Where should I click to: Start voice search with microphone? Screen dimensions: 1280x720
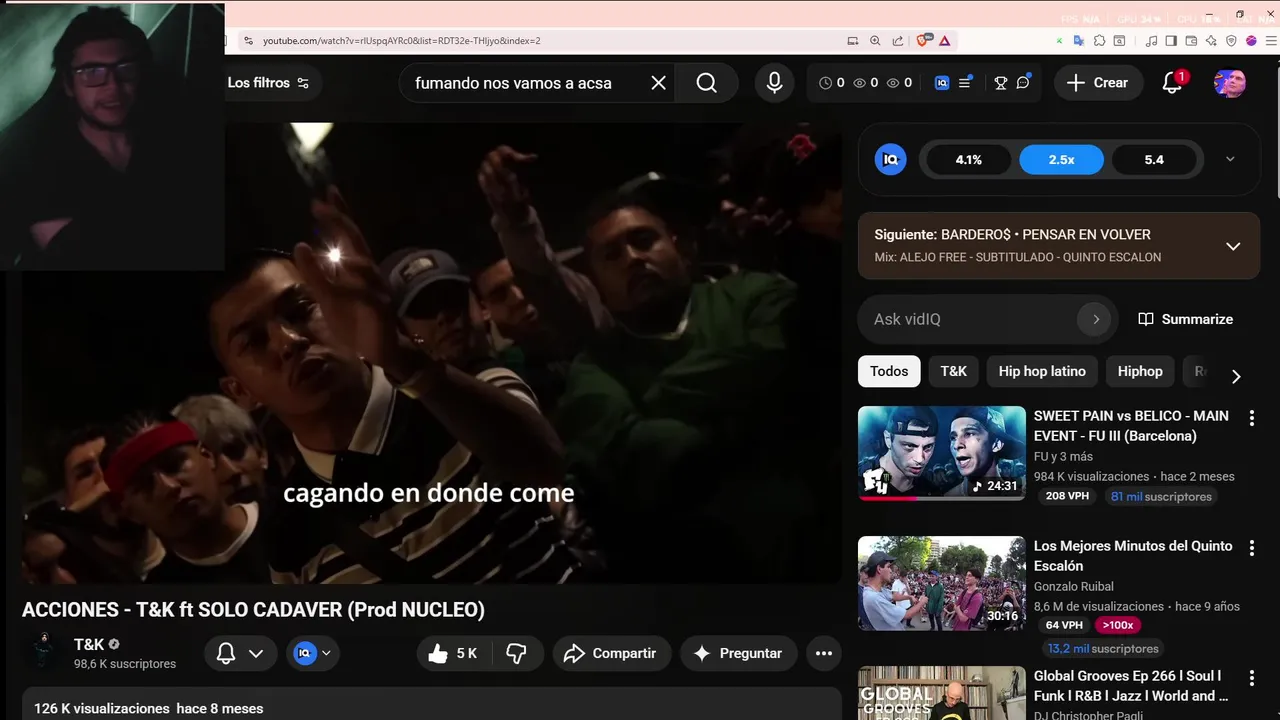click(774, 83)
